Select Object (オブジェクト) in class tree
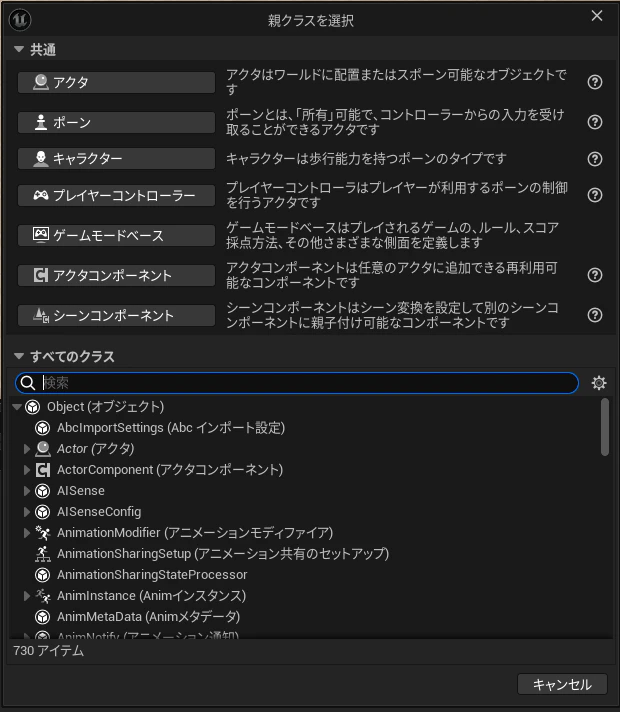This screenshot has height=712, width=620. [105, 407]
